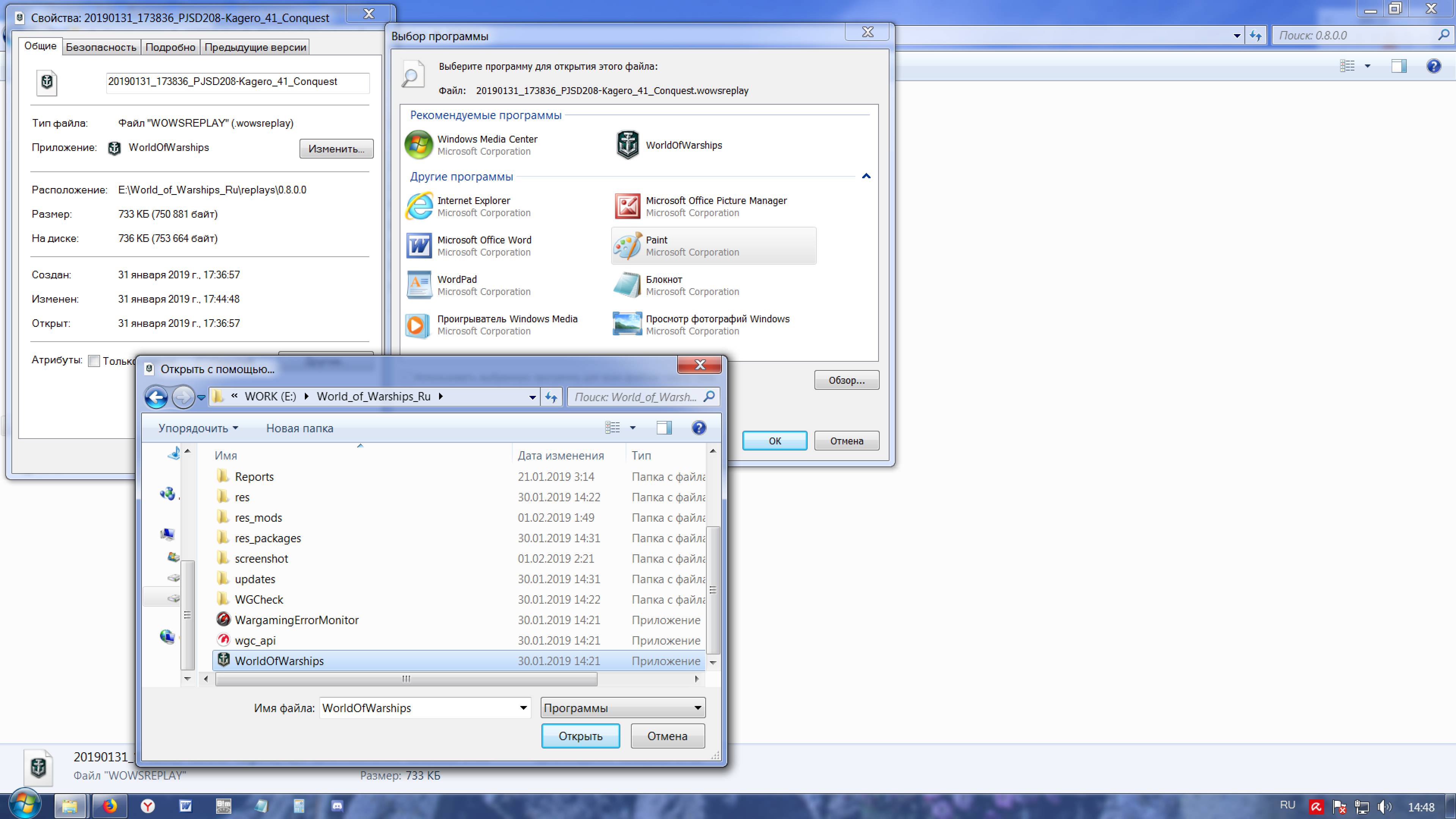The image size is (1456, 819).
Task: Click ОК in Выбор программы dialog
Action: click(x=774, y=441)
